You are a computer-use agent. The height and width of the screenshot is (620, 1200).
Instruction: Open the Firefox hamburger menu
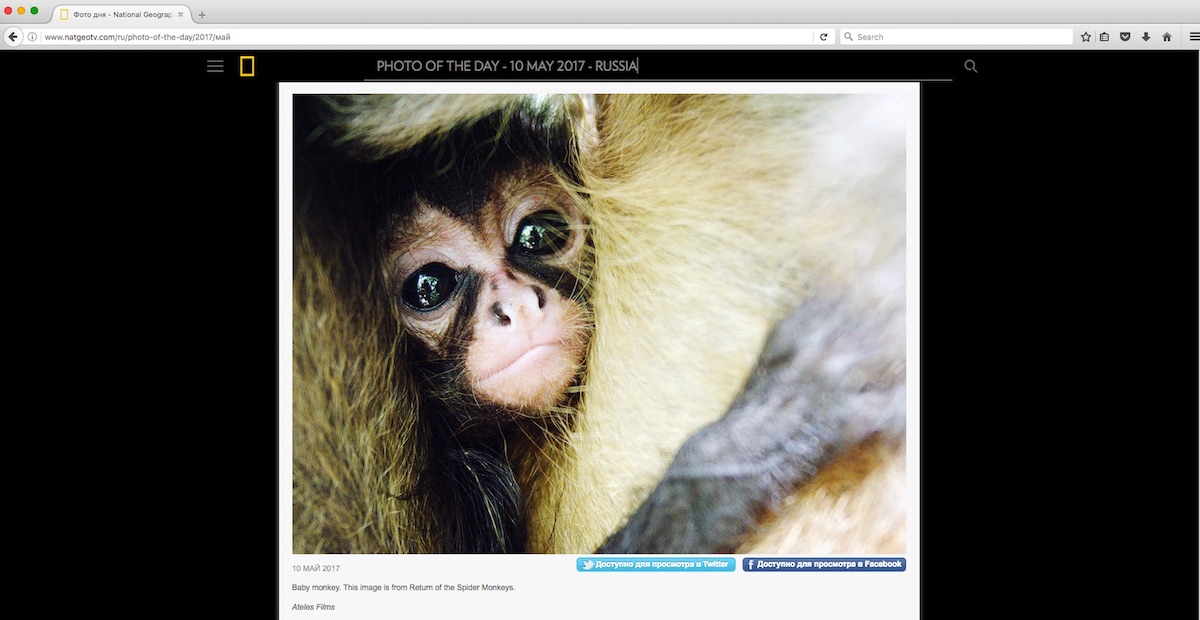[x=1194, y=37]
